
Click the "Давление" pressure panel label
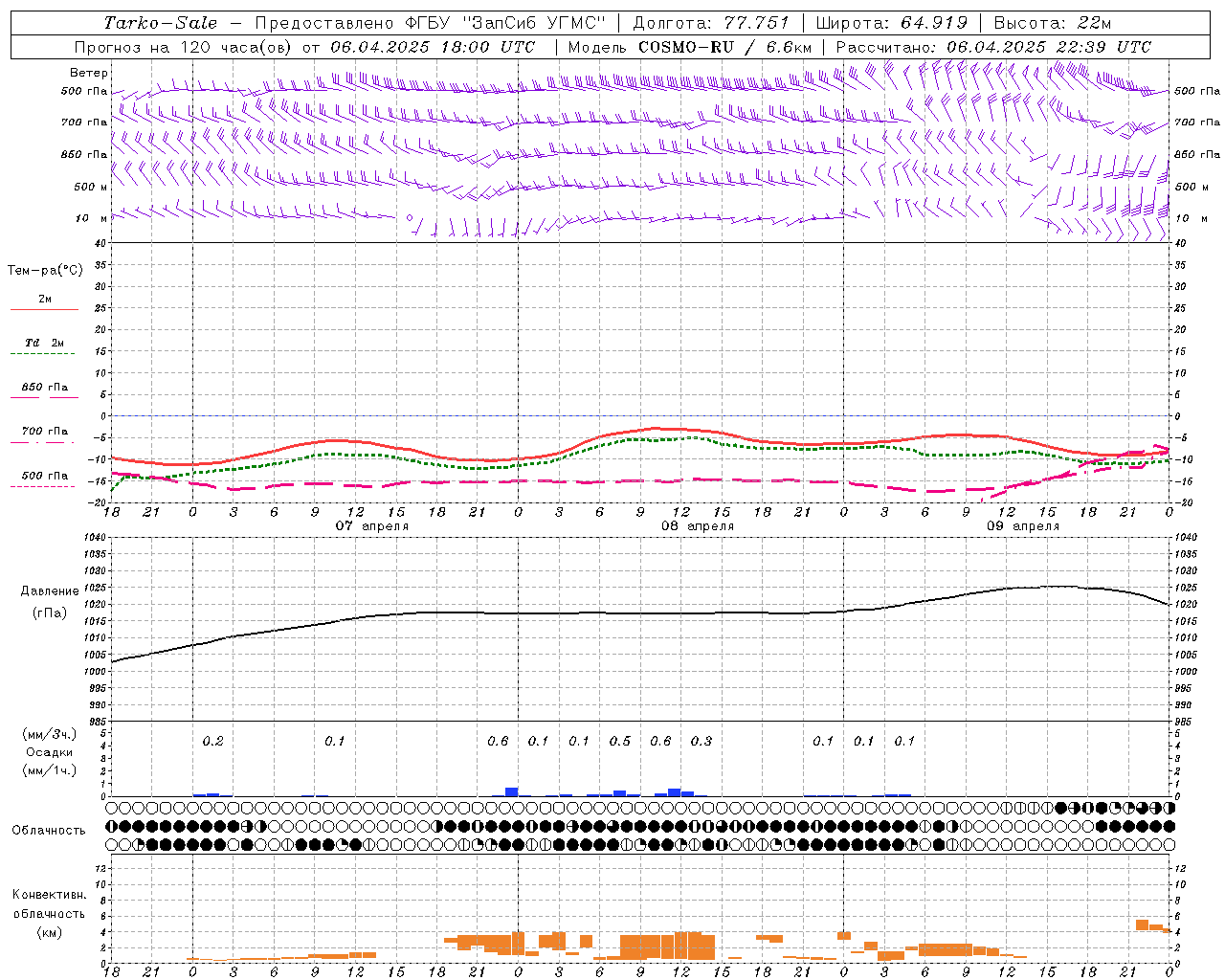[x=50, y=591]
